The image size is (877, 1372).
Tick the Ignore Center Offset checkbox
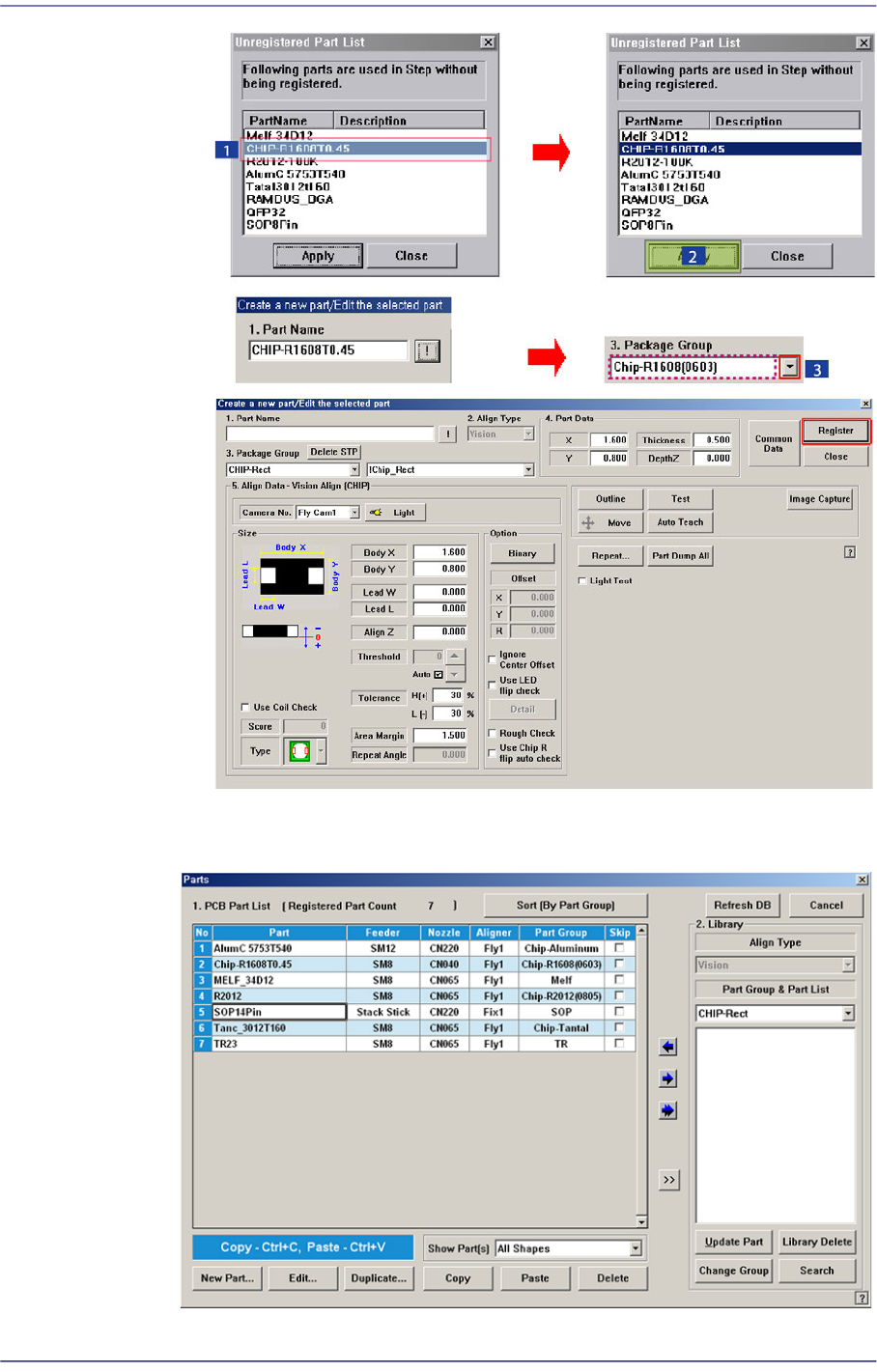click(492, 659)
